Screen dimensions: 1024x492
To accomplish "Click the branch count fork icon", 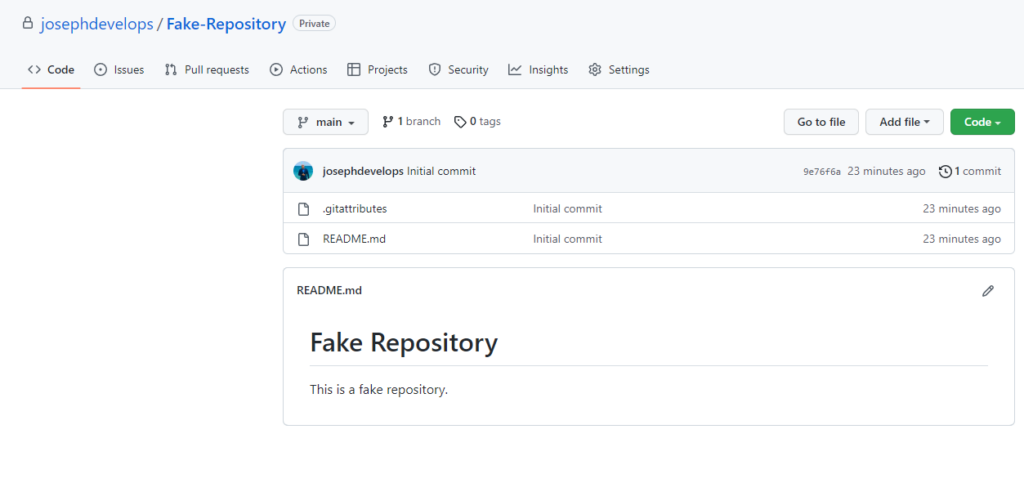I will [x=388, y=122].
